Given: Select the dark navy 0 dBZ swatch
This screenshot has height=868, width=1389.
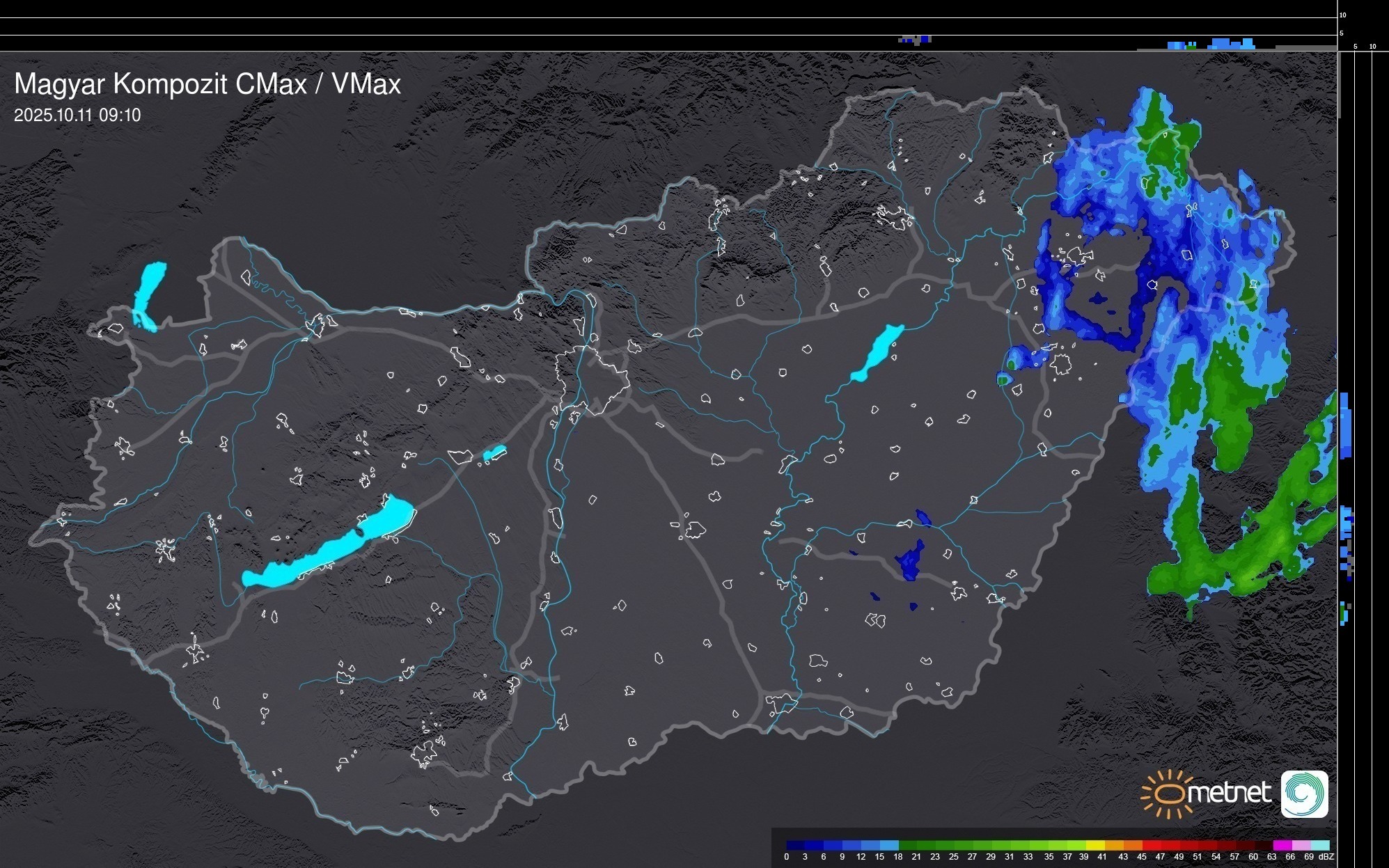Looking at the screenshot, I should click(x=794, y=845).
